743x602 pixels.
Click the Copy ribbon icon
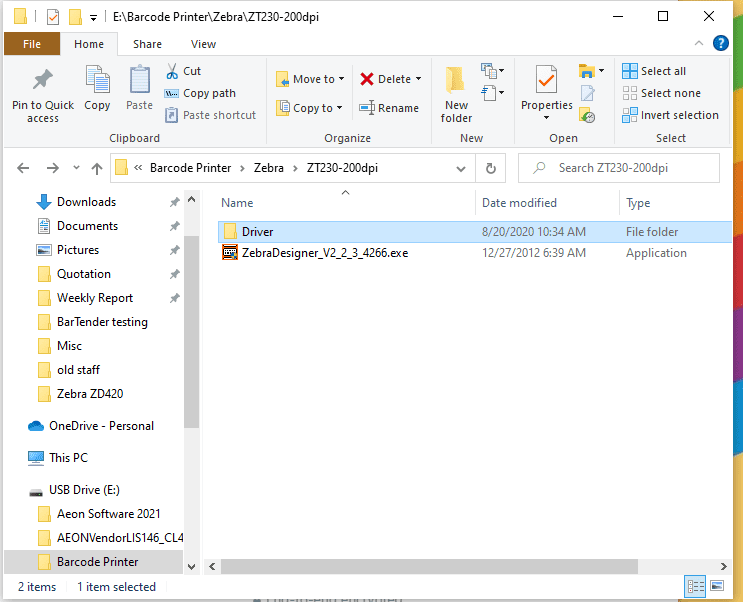97,80
